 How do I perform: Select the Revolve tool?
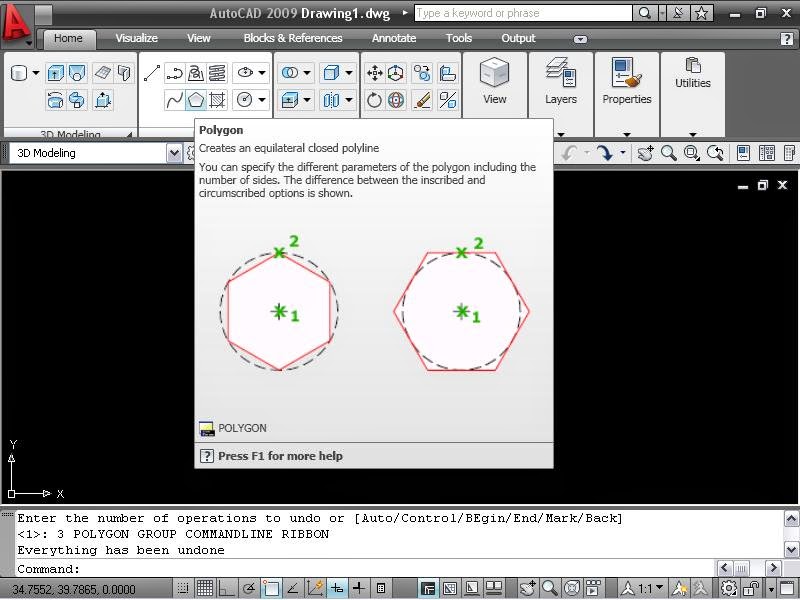click(x=55, y=100)
